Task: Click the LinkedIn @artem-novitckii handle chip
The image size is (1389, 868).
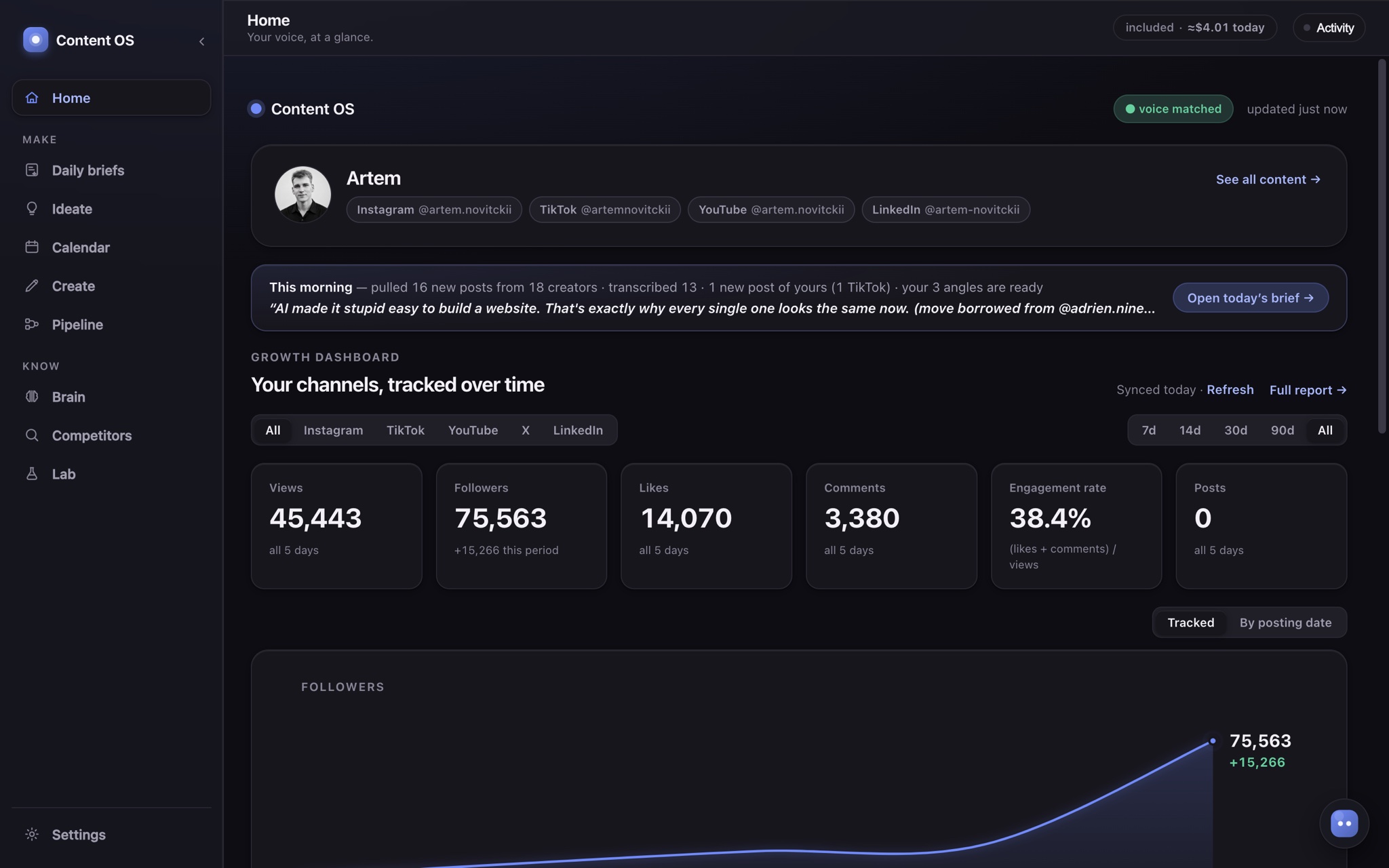Action: [946, 210]
